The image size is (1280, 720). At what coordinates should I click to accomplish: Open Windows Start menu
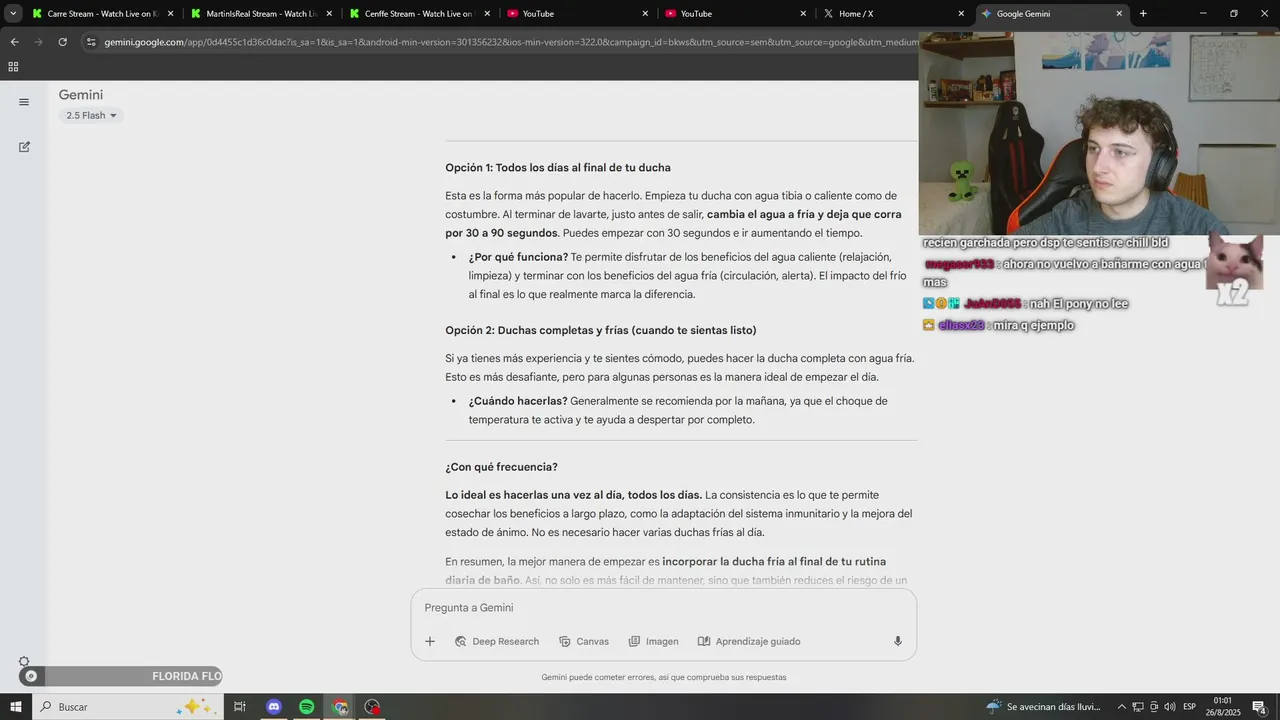pyautogui.click(x=15, y=707)
